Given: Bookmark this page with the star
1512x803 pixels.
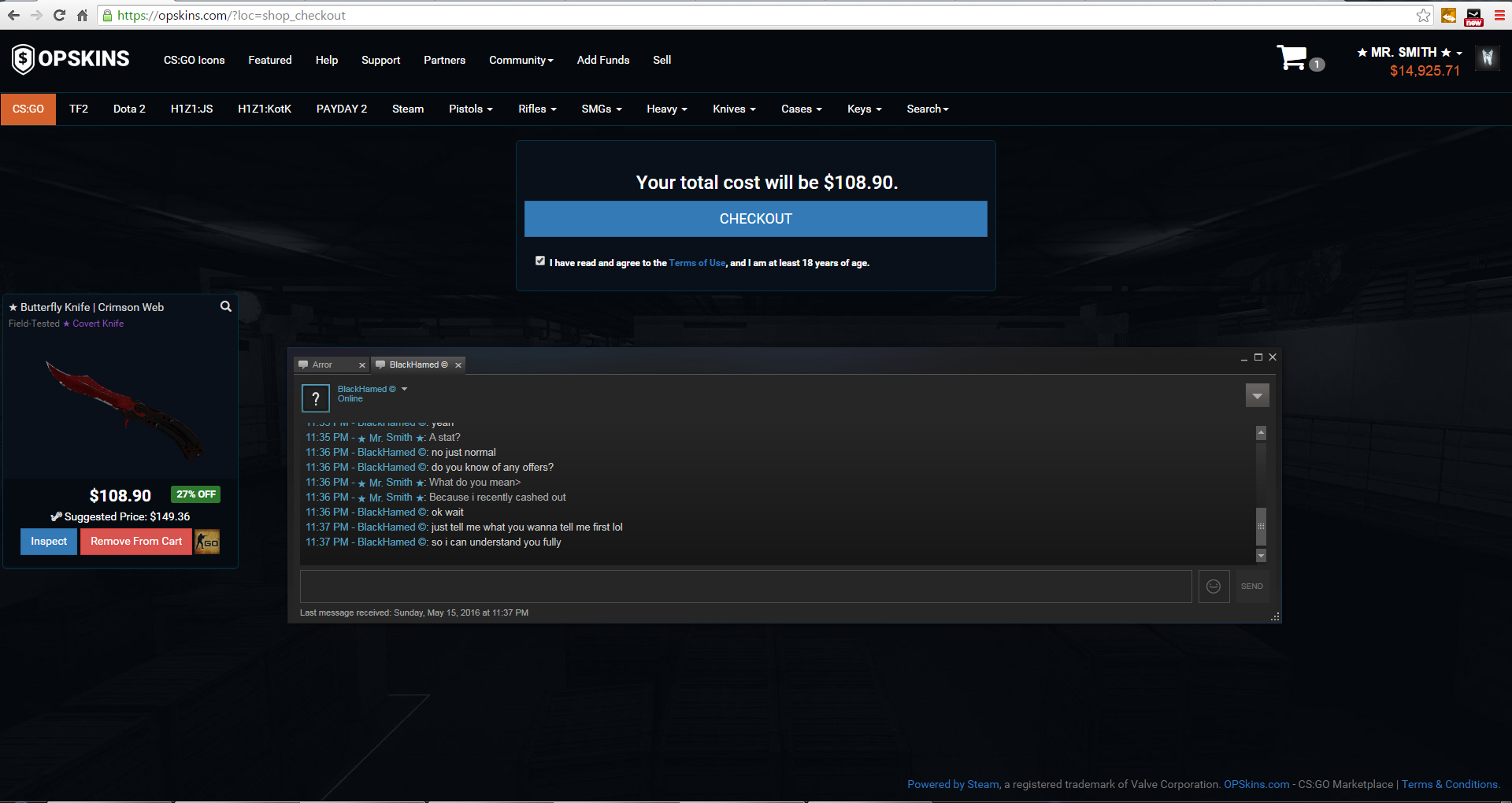Looking at the screenshot, I should [x=1423, y=16].
